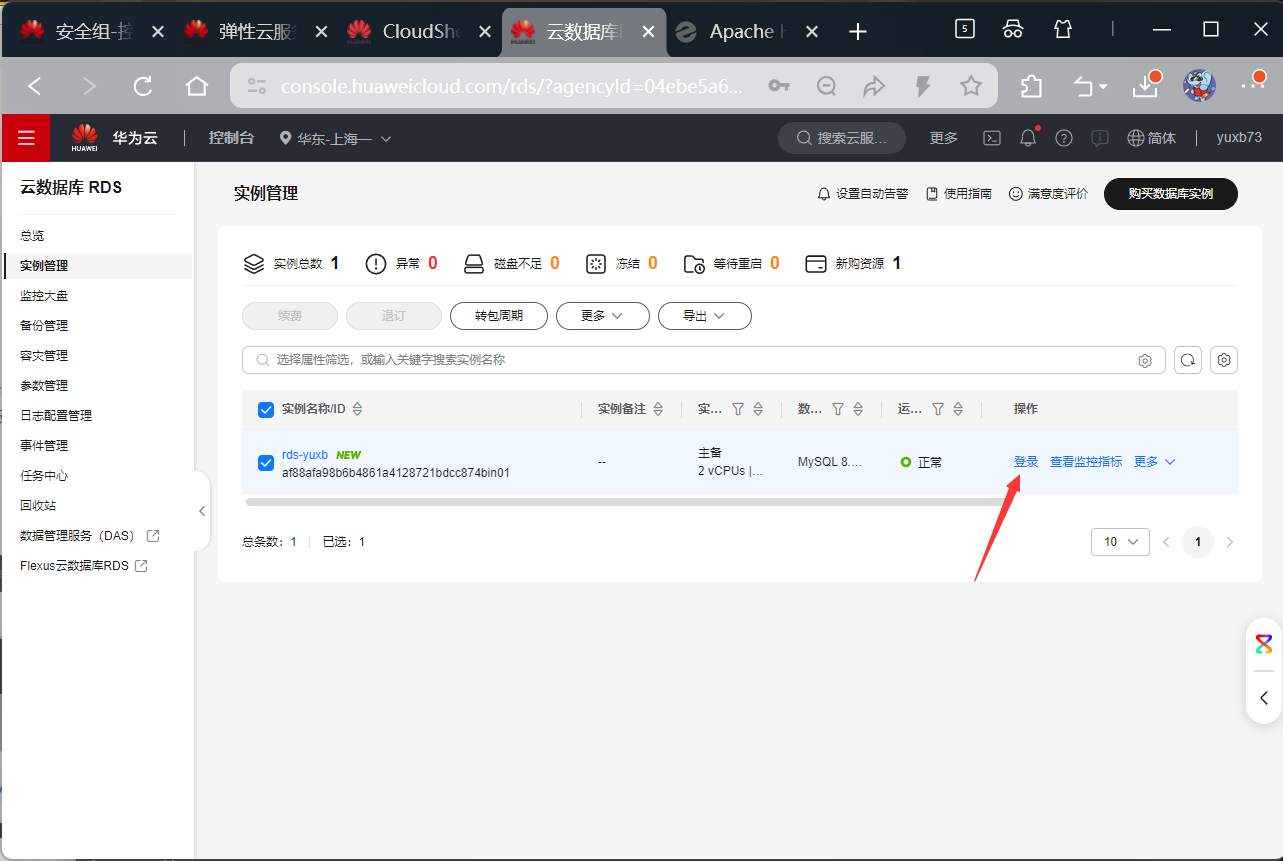This screenshot has height=861, width=1283.
Task: Expand the floating side panel arrow
Action: click(1264, 698)
